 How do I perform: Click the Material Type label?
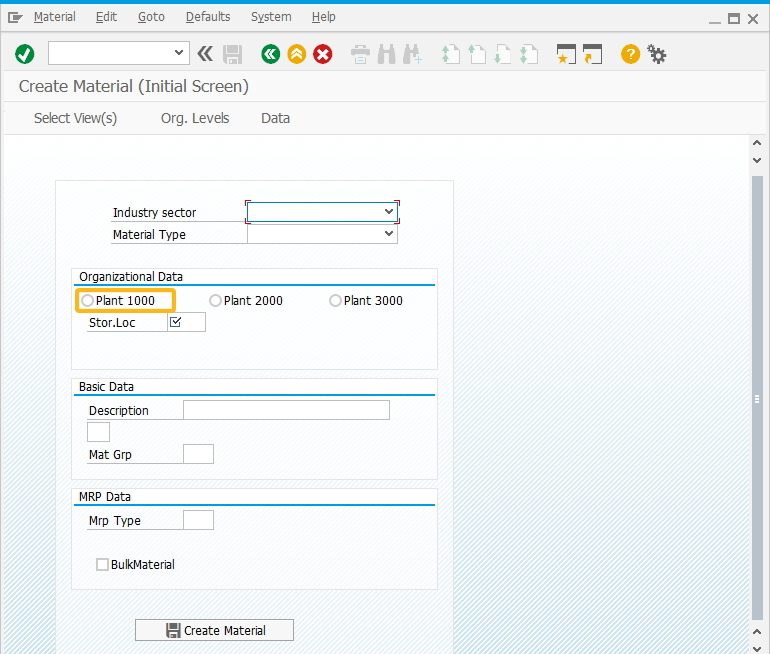coord(149,235)
